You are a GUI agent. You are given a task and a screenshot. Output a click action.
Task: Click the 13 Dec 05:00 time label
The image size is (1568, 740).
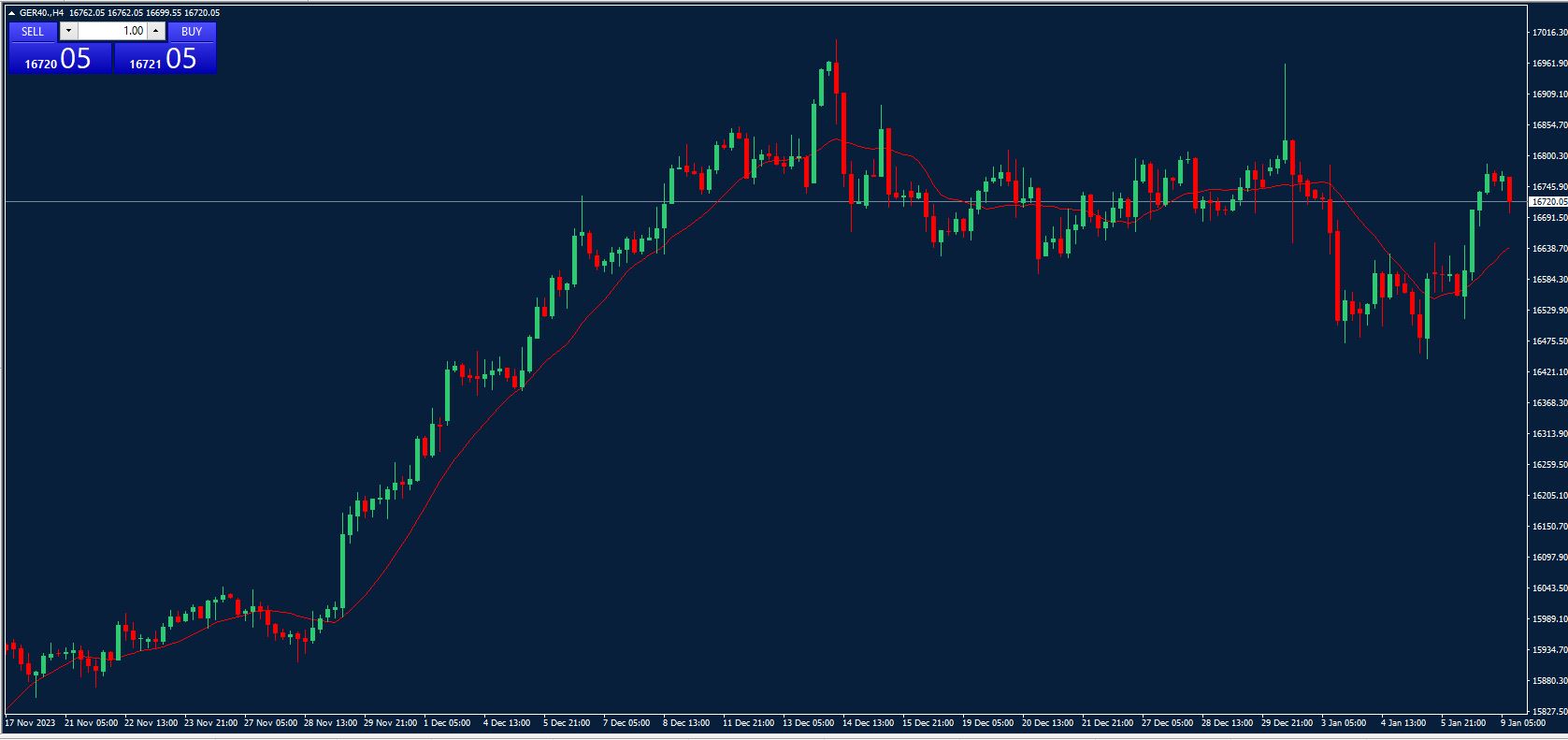click(x=808, y=723)
